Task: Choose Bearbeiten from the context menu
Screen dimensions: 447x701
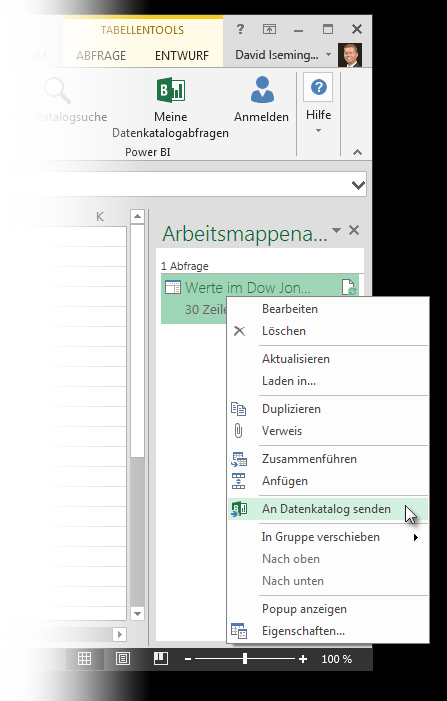Action: [328, 309]
